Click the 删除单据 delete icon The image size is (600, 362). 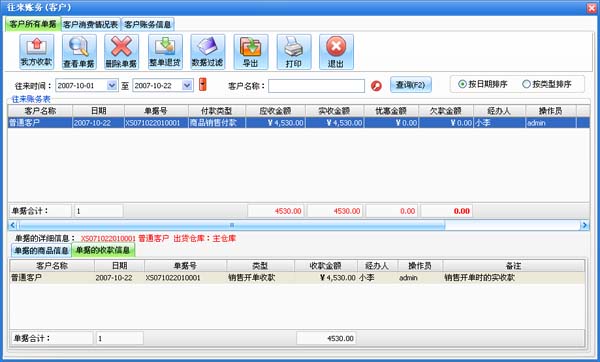[122, 52]
